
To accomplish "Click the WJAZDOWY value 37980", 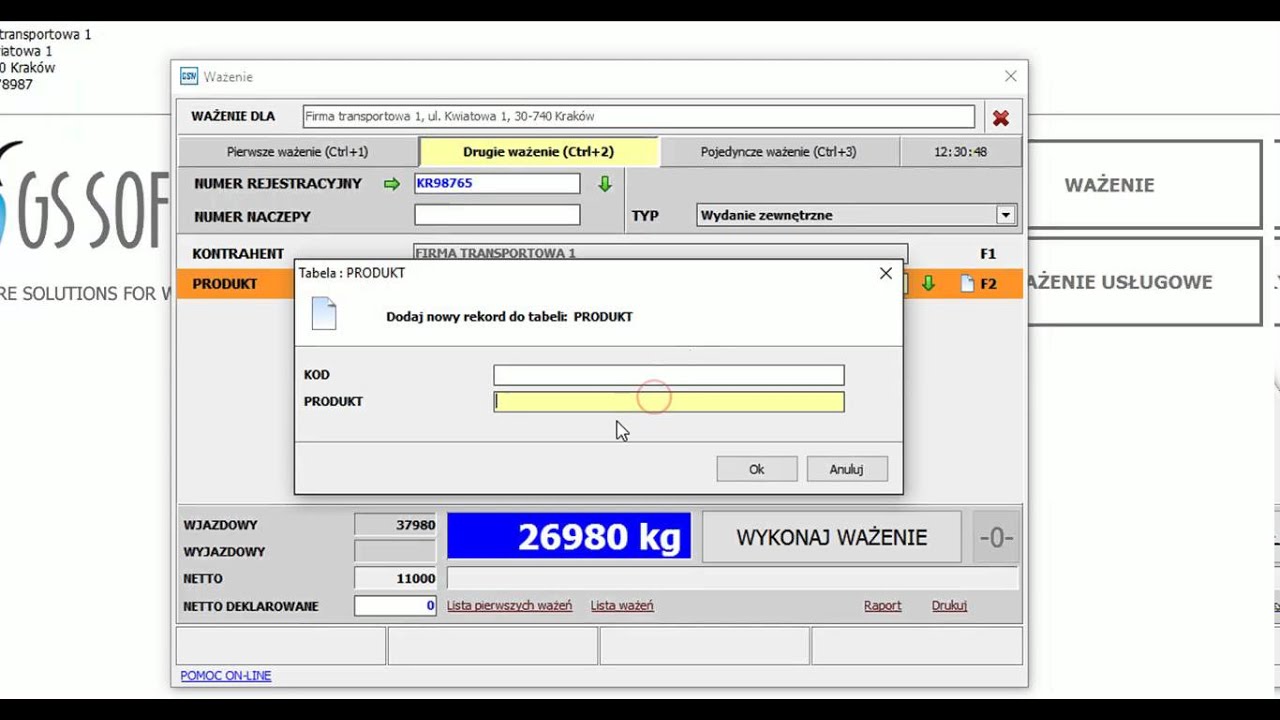I will [x=395, y=525].
